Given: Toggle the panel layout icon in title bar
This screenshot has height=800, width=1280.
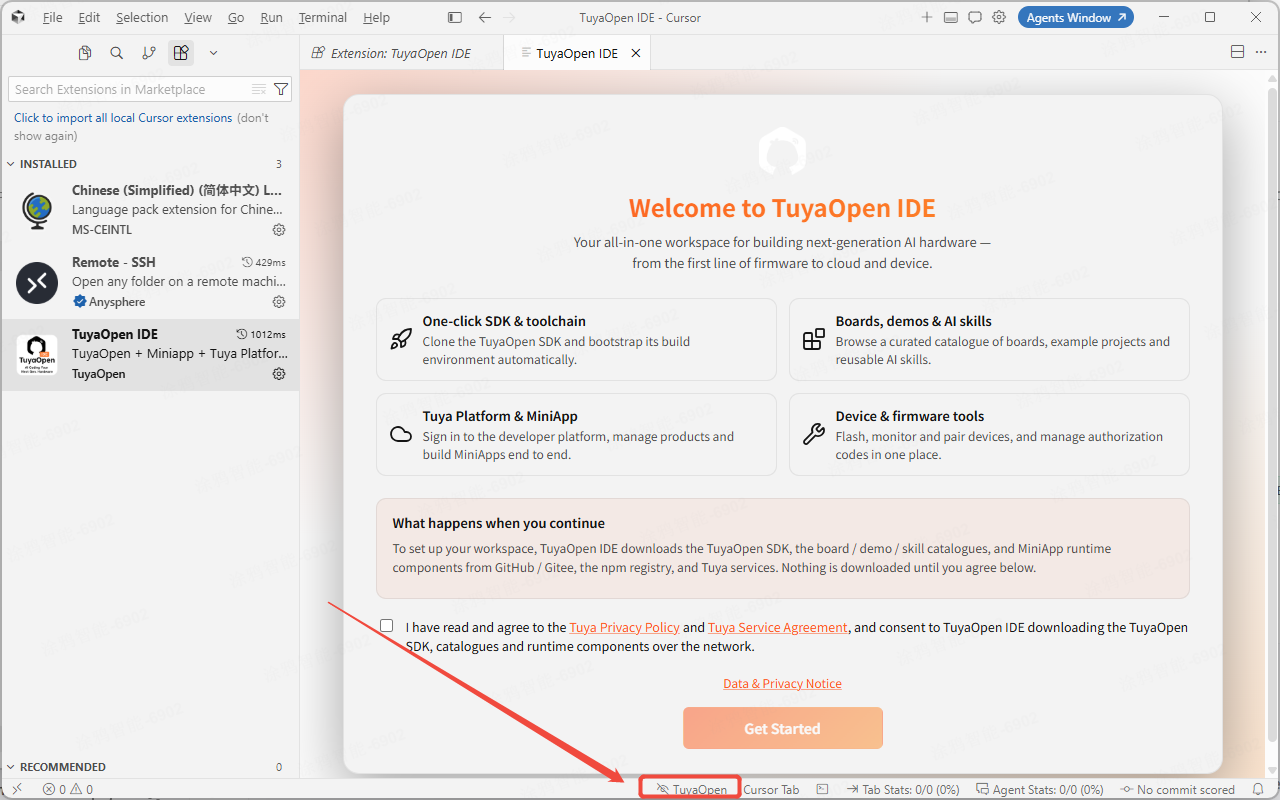Looking at the screenshot, I should pos(951,18).
